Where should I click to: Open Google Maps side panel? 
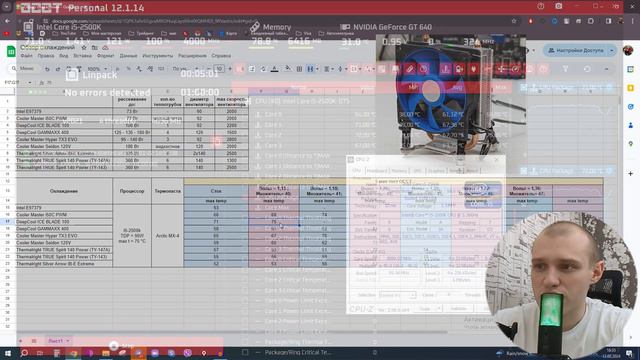(x=631, y=144)
